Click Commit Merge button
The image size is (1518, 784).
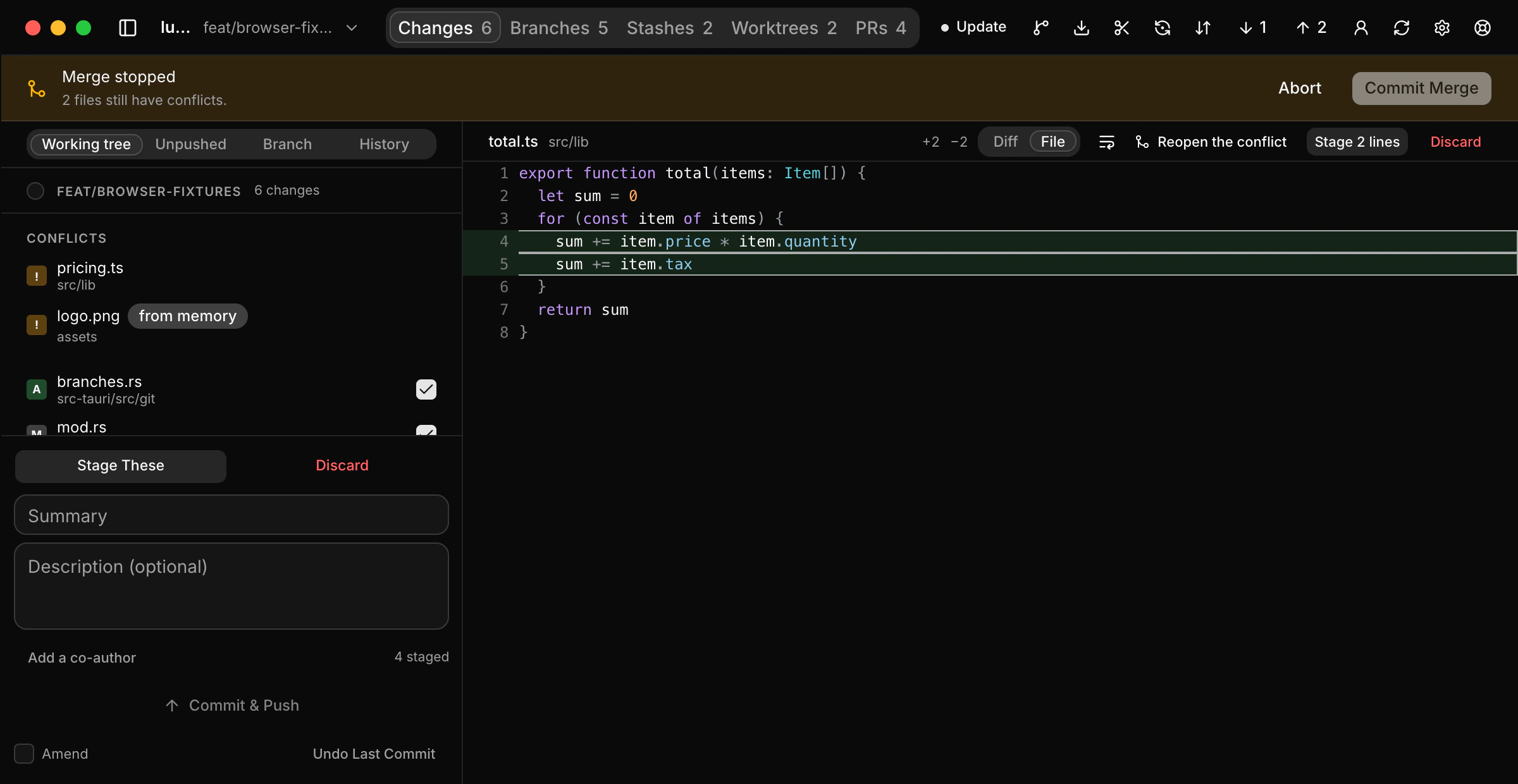pyautogui.click(x=1421, y=88)
